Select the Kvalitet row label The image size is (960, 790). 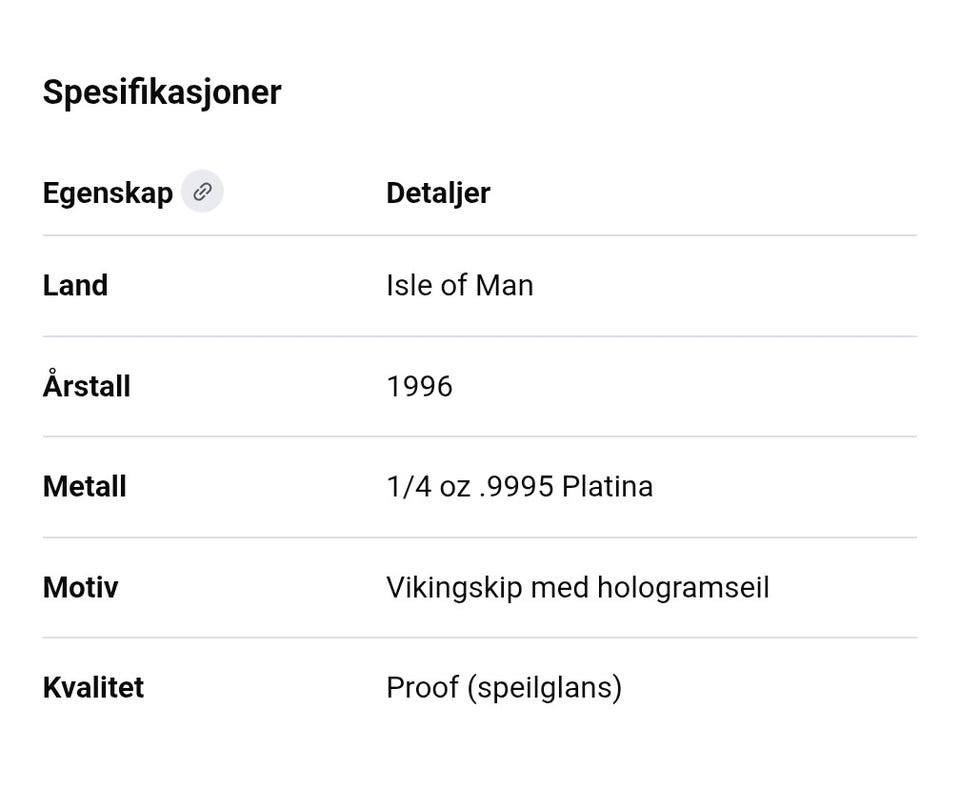[93, 687]
